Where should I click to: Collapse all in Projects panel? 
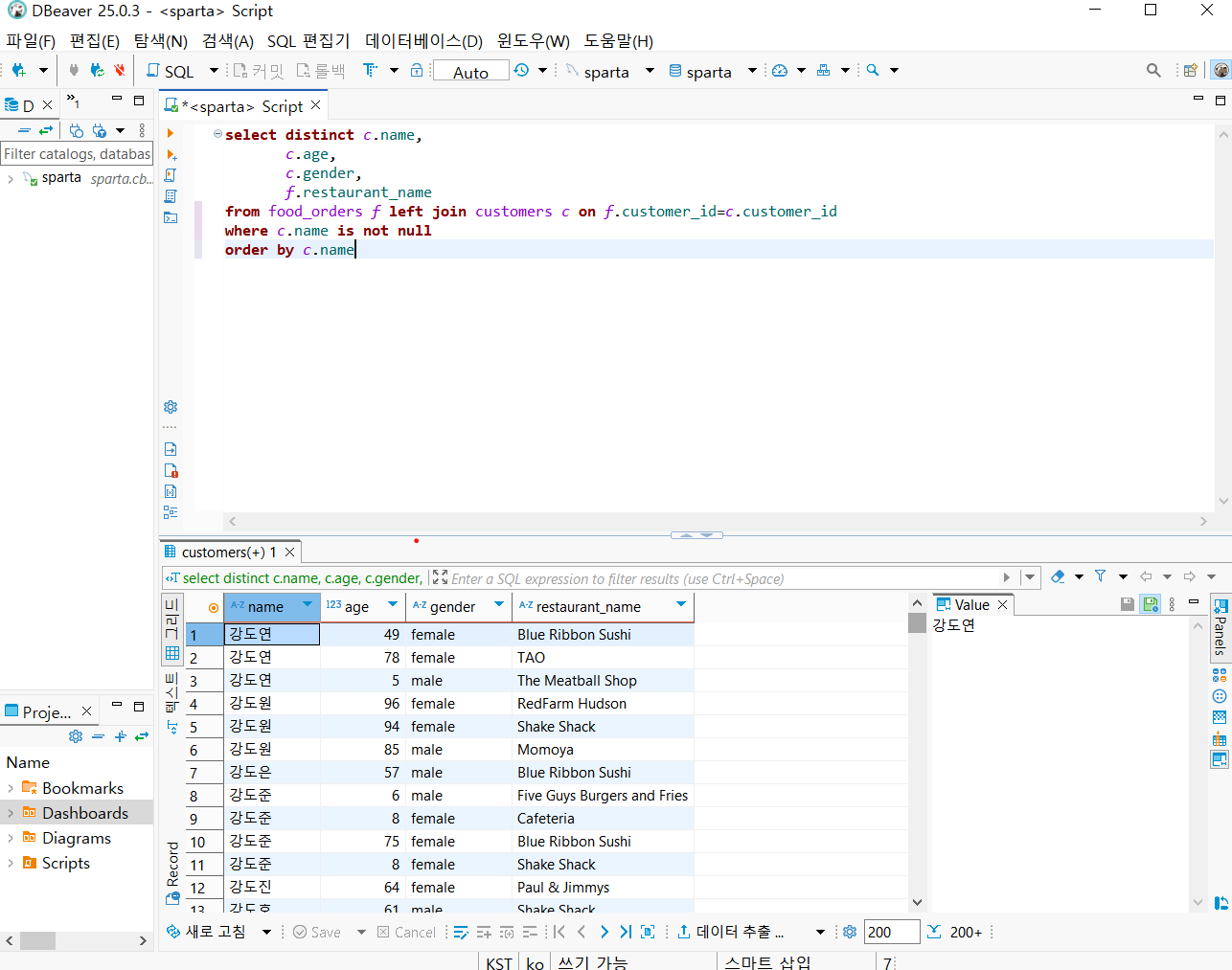pyautogui.click(x=98, y=736)
